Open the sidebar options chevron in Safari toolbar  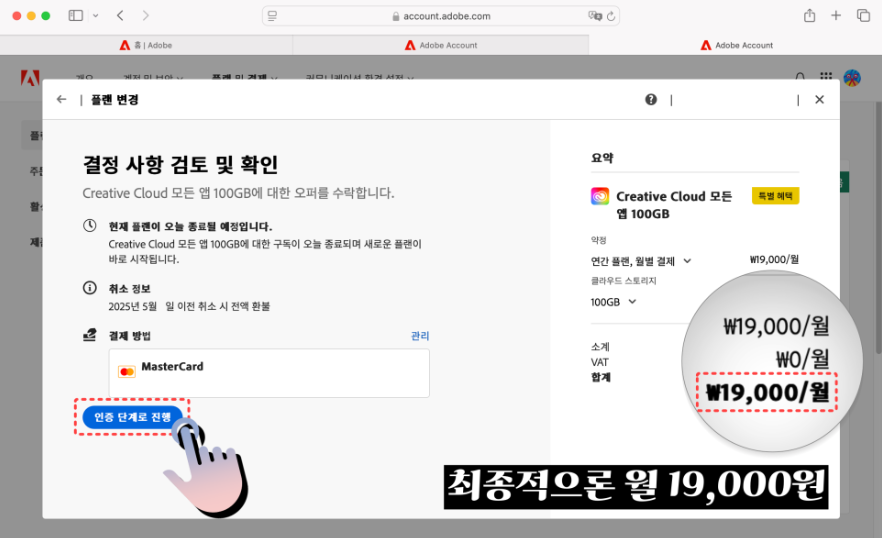tap(96, 16)
